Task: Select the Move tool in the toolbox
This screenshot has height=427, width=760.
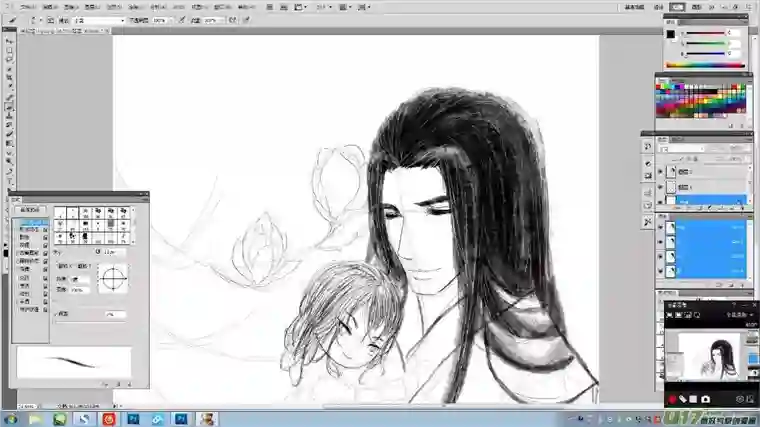Action: pos(9,40)
